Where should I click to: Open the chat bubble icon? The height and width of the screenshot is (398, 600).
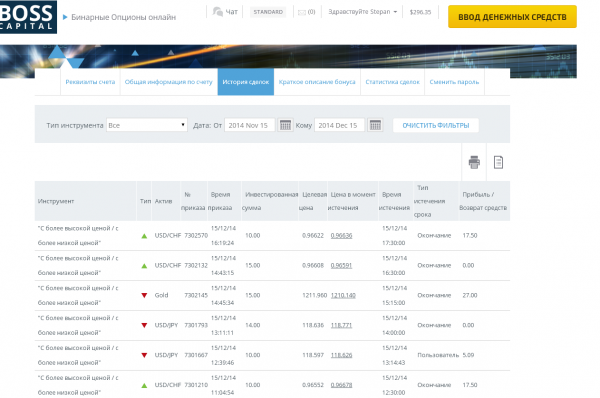pyautogui.click(x=218, y=12)
